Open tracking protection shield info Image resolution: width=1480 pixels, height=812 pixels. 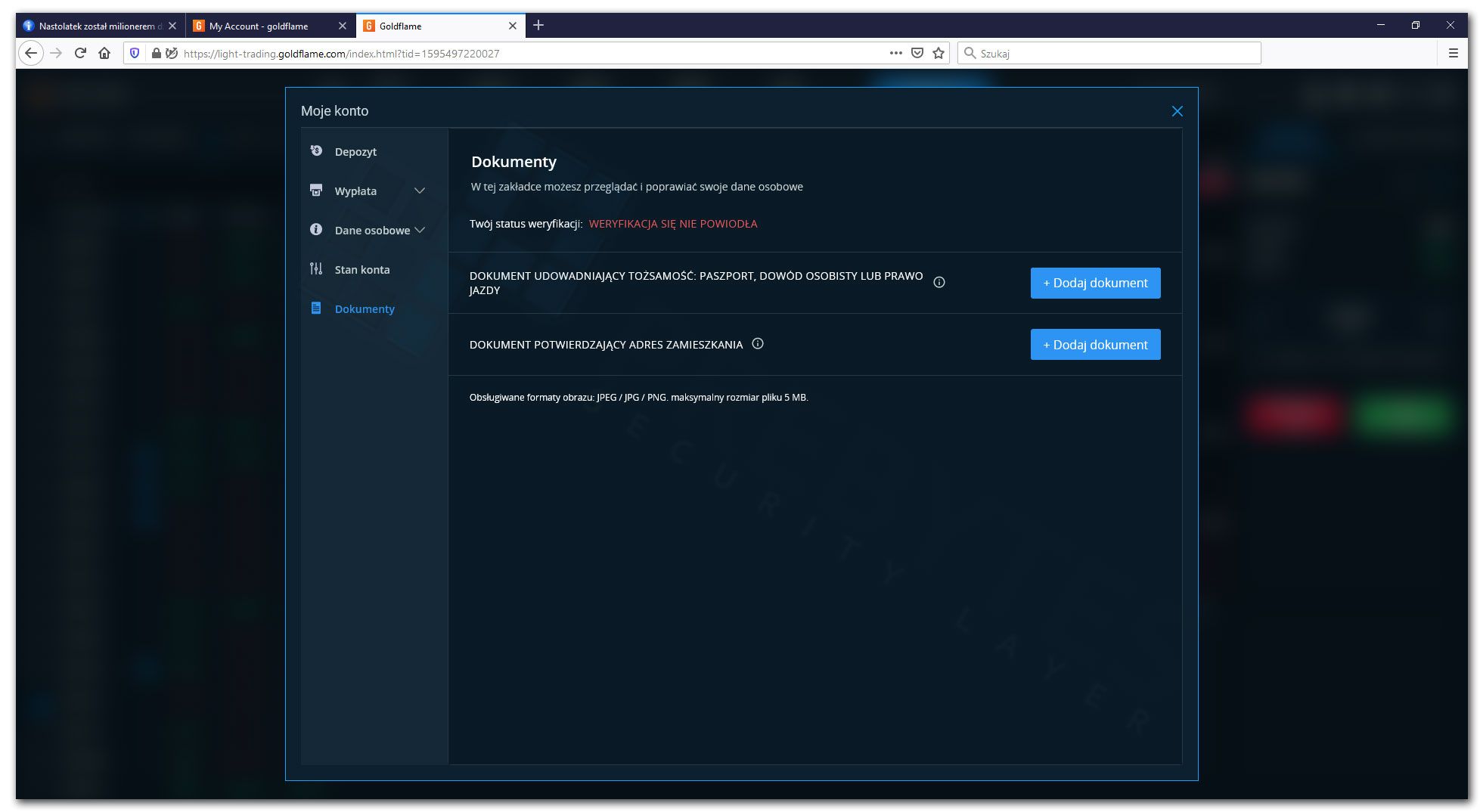tap(135, 53)
